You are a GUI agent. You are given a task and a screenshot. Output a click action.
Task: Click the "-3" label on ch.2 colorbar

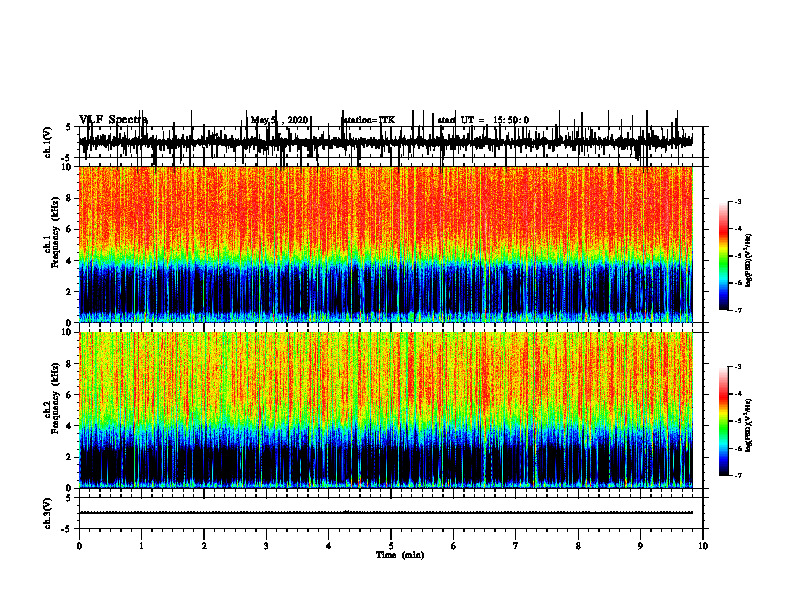click(737, 367)
